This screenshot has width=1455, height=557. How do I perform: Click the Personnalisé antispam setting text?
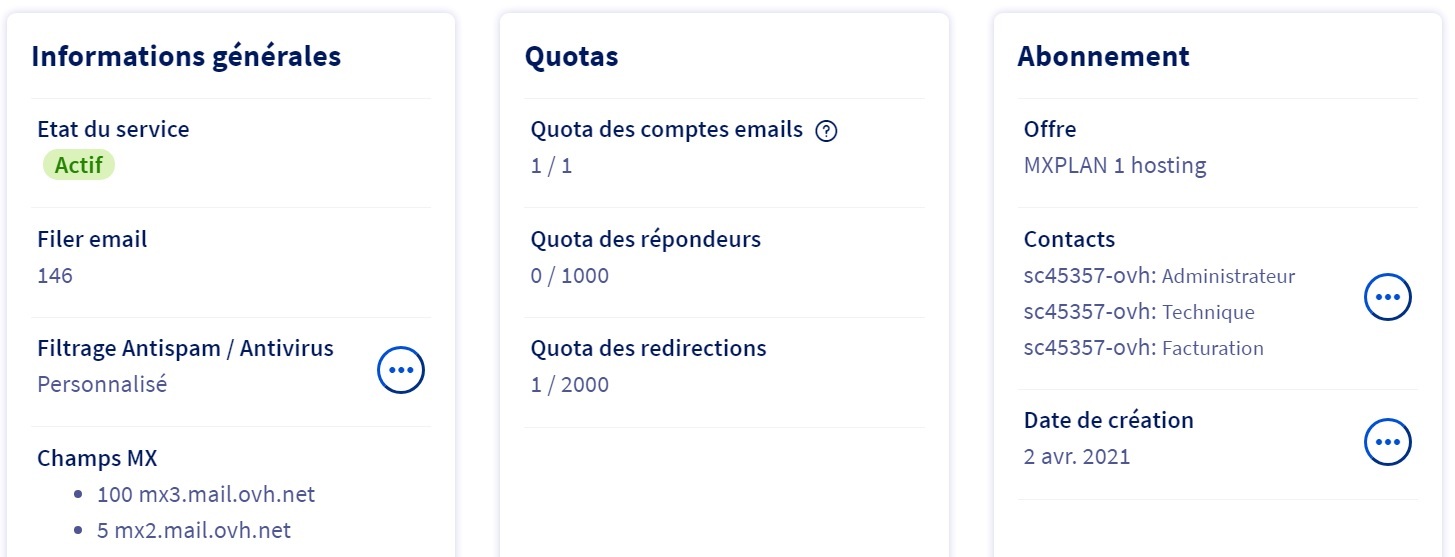click(x=102, y=384)
